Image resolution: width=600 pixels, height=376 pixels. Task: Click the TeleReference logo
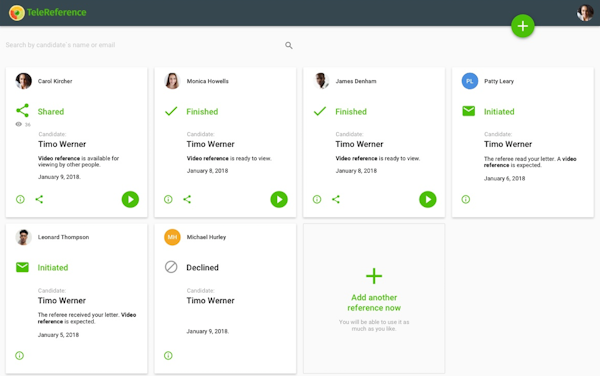click(x=48, y=13)
